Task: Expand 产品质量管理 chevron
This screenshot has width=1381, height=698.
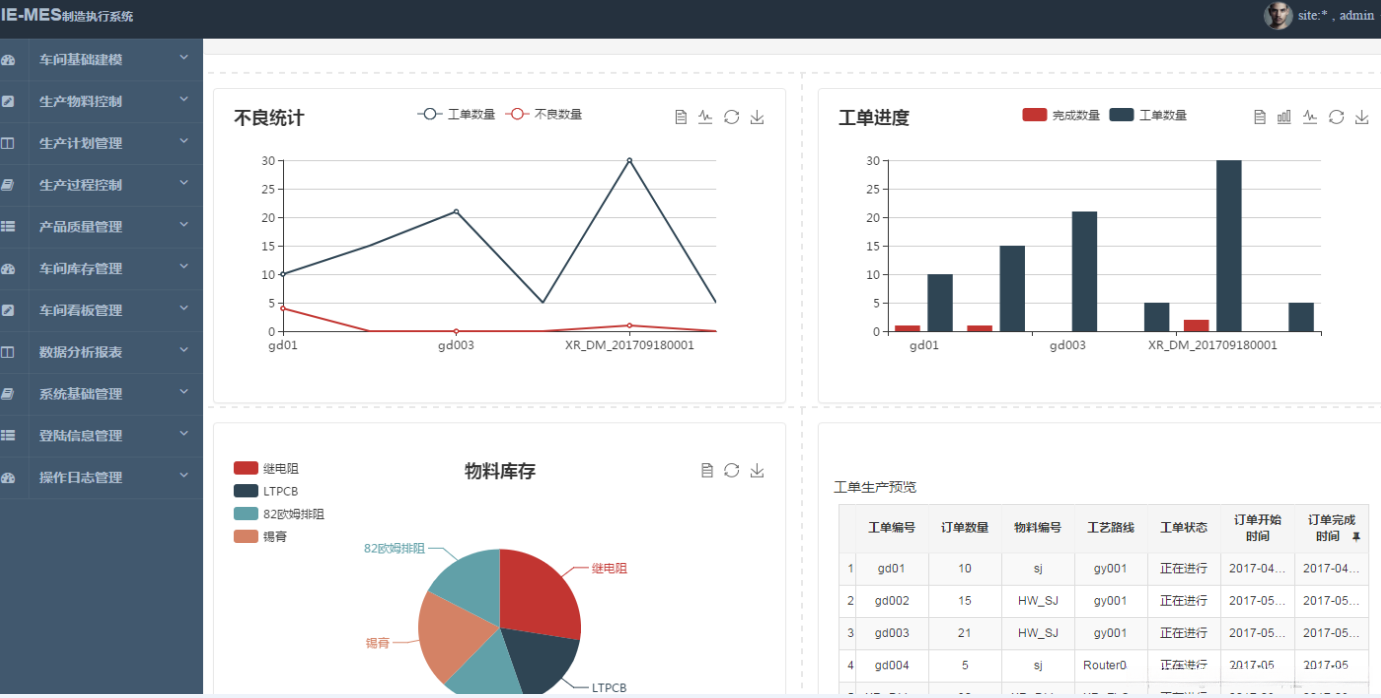Action: pyautogui.click(x=184, y=226)
